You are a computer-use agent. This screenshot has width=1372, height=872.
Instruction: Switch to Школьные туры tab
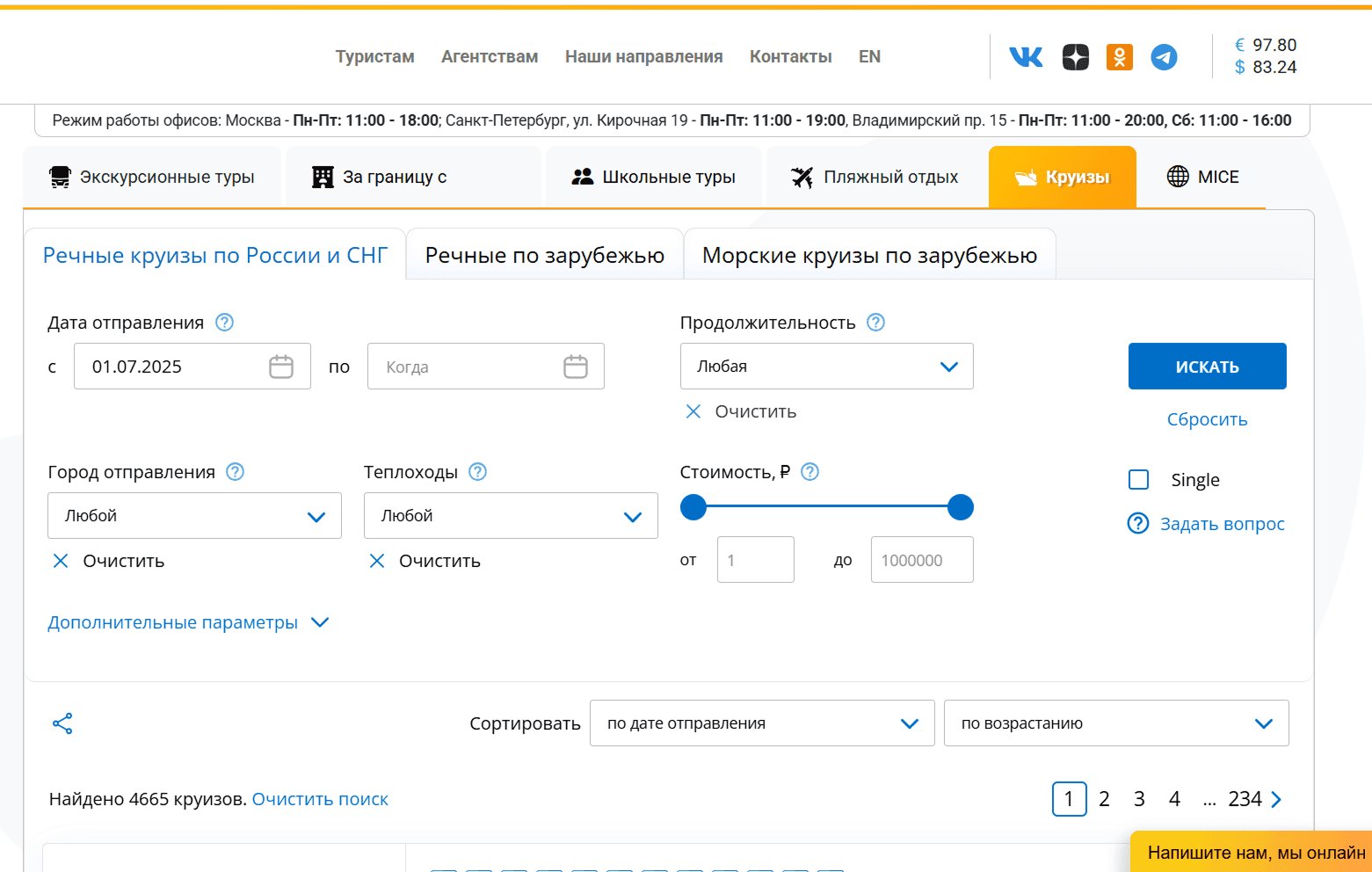tap(654, 177)
